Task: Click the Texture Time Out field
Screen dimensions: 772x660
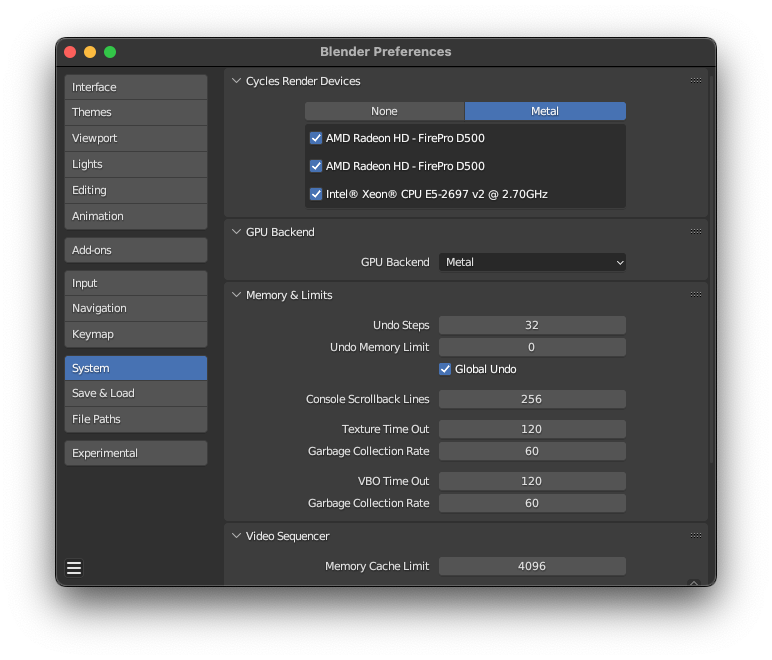Action: [x=532, y=429]
